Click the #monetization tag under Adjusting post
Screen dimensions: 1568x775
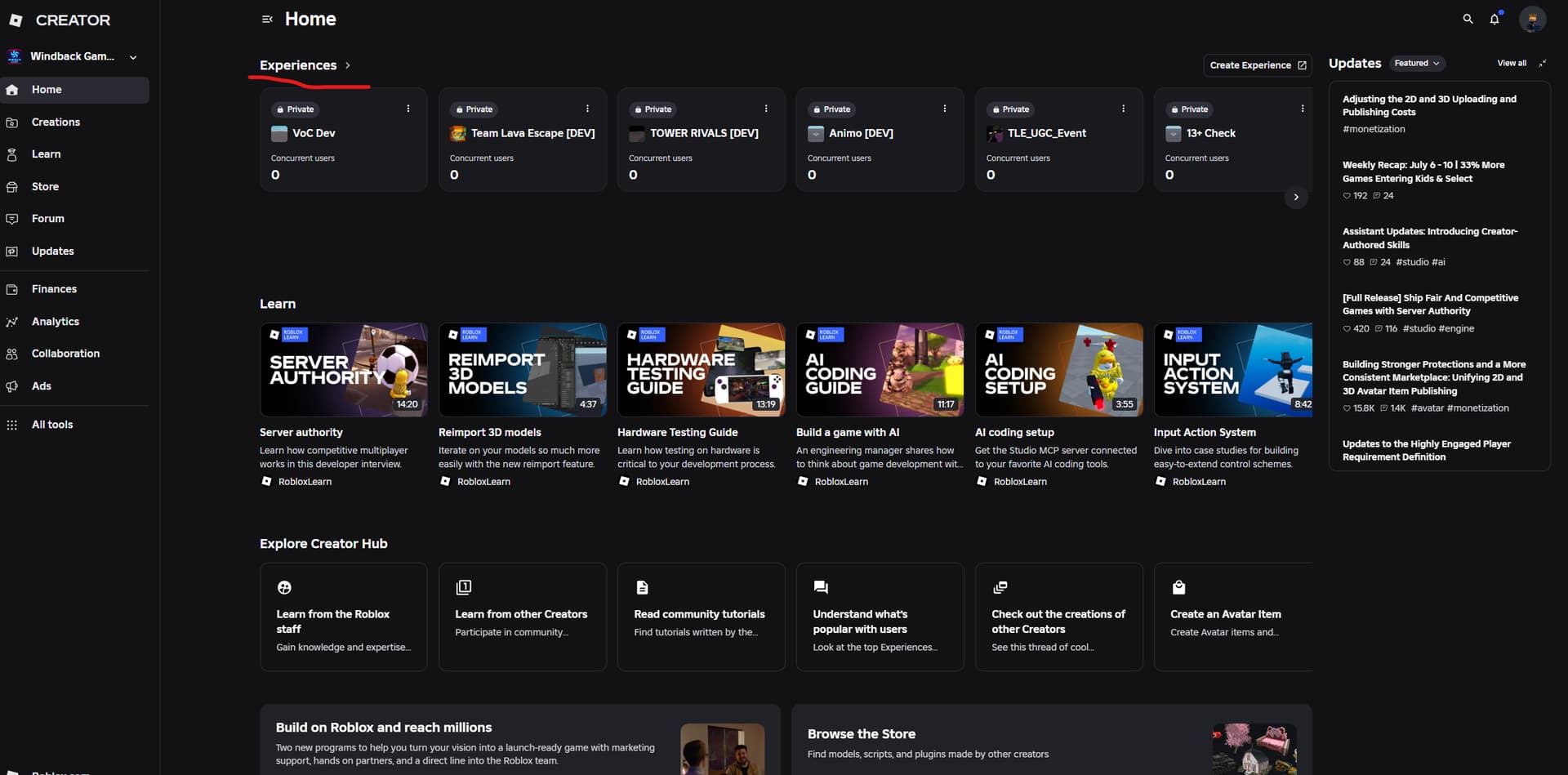[x=1374, y=129]
